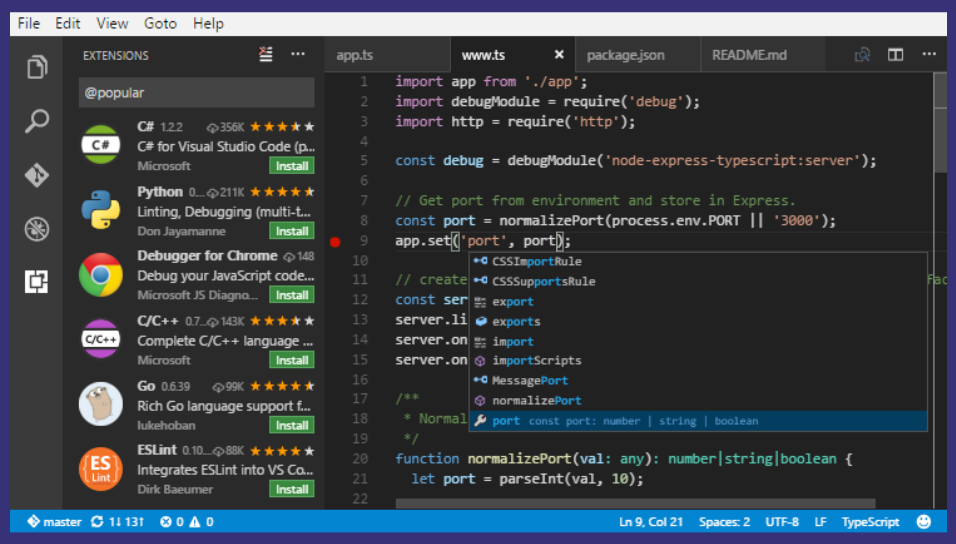Click the EXTENSIONS panel title
956x544 pixels.
(x=116, y=55)
